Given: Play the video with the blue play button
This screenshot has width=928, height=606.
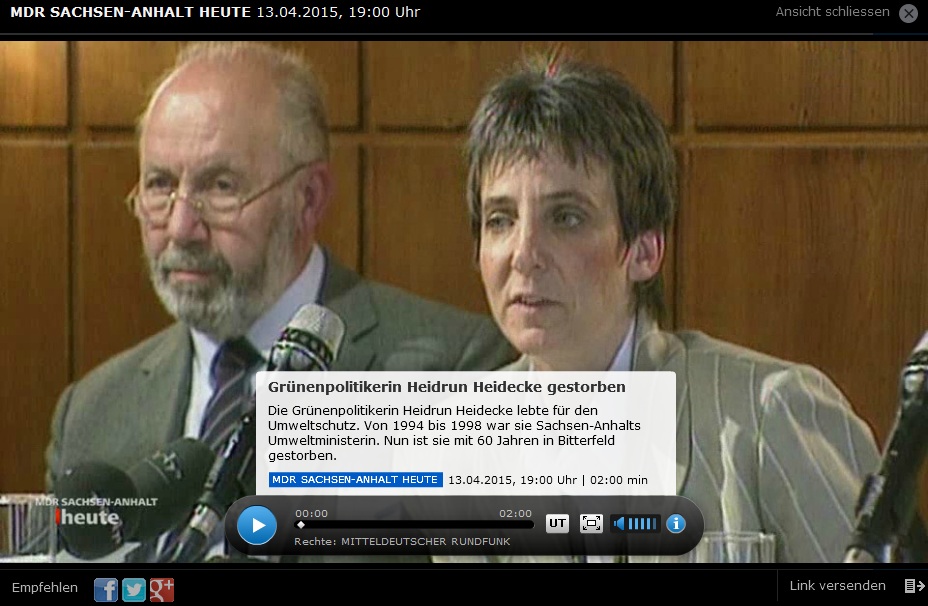Looking at the screenshot, I should coord(257,525).
